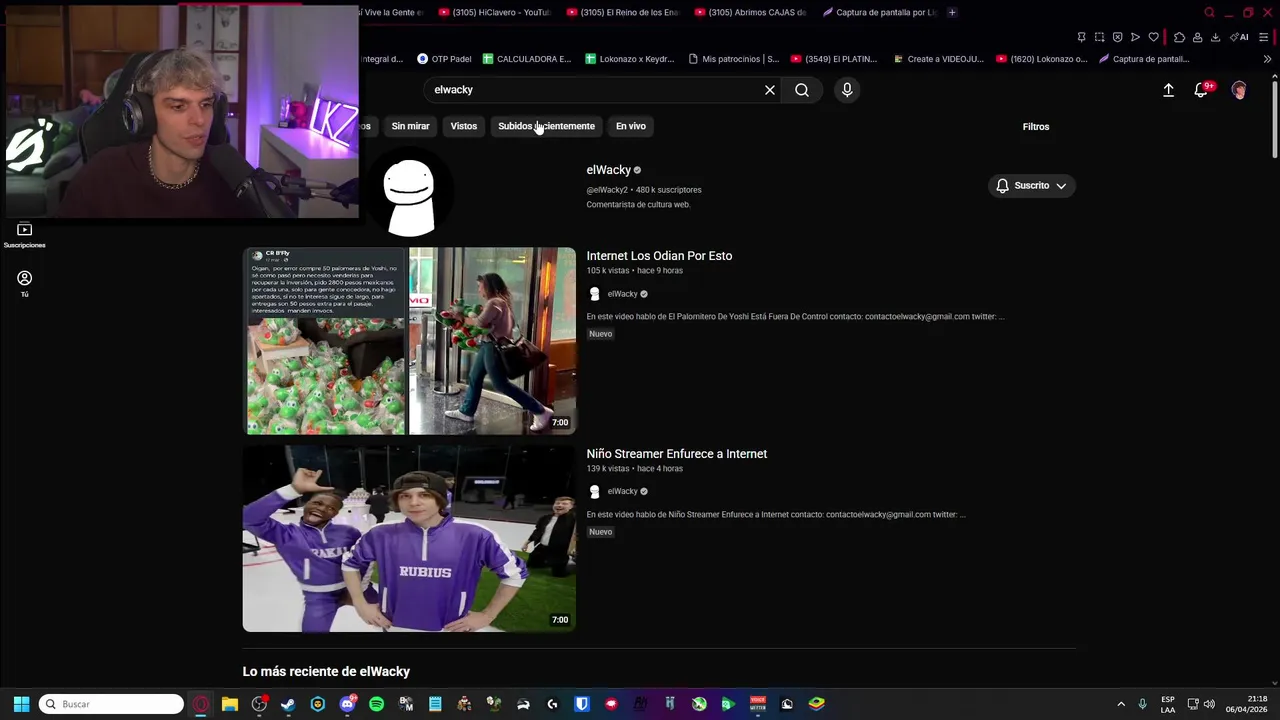Open the Lokonazo x Keydr... bookmark
The image size is (1280, 720).
629,59
